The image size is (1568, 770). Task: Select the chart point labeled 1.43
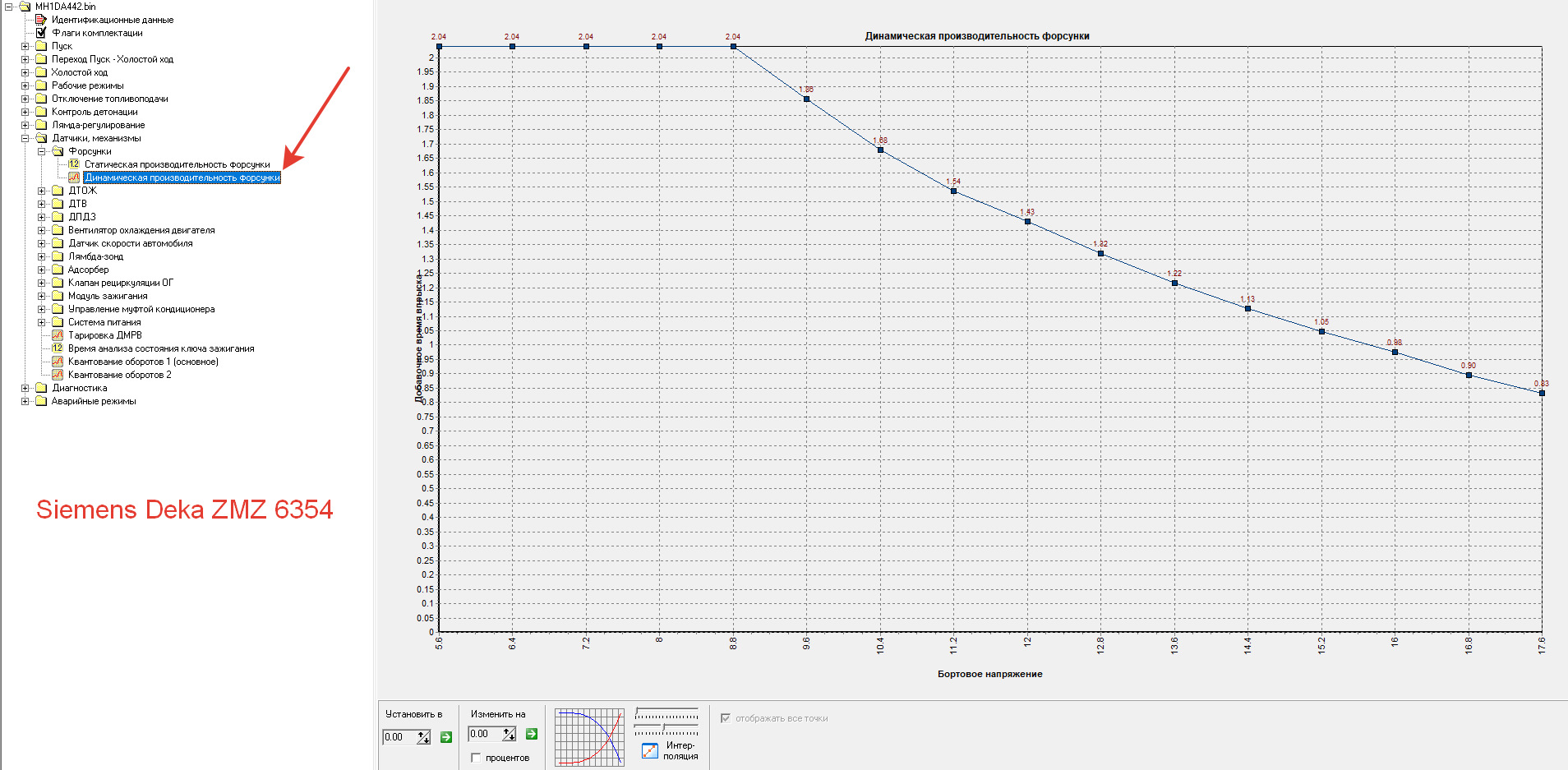1027,221
